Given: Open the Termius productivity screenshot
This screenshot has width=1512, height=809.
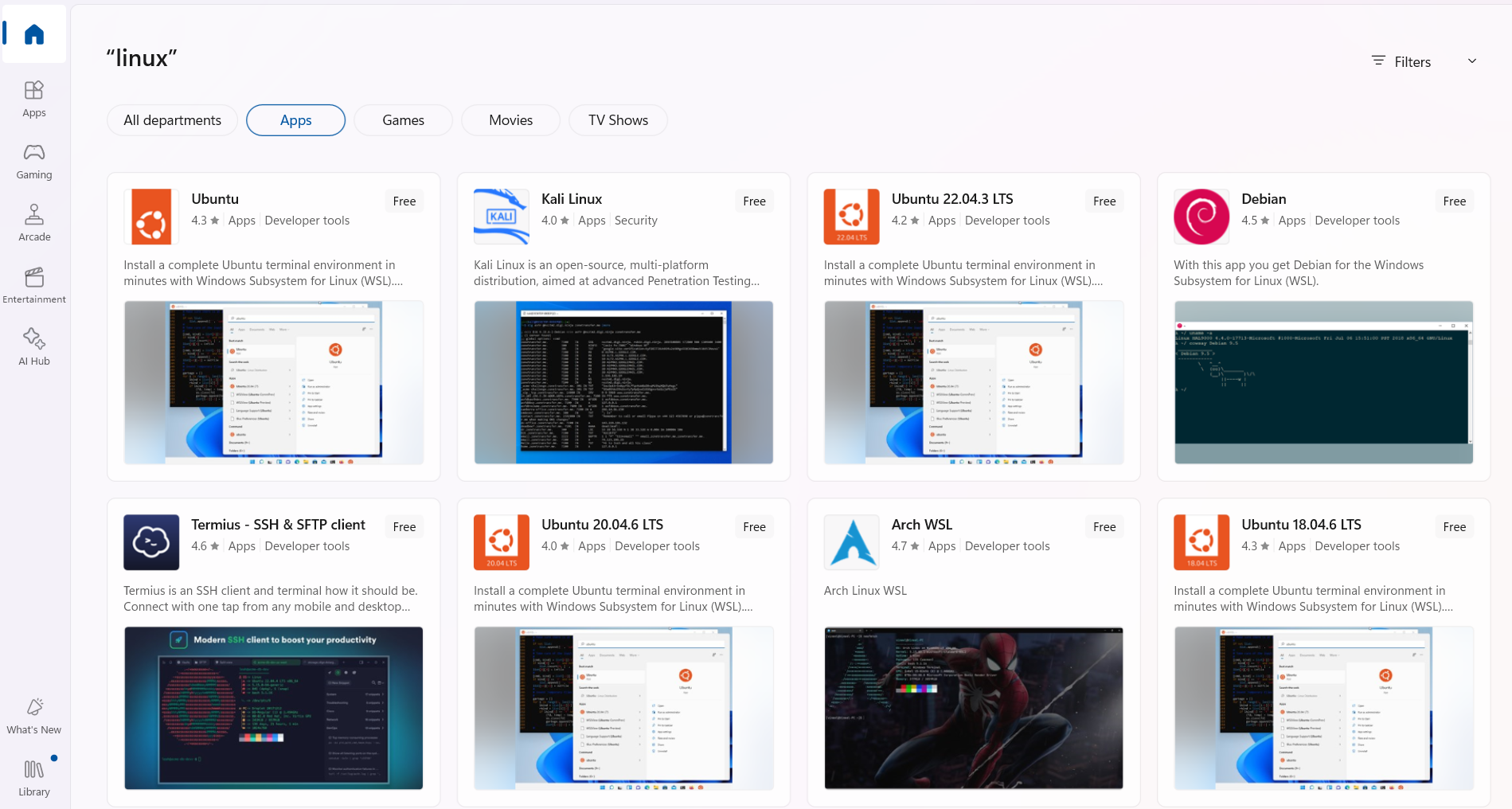Looking at the screenshot, I should 274,709.
